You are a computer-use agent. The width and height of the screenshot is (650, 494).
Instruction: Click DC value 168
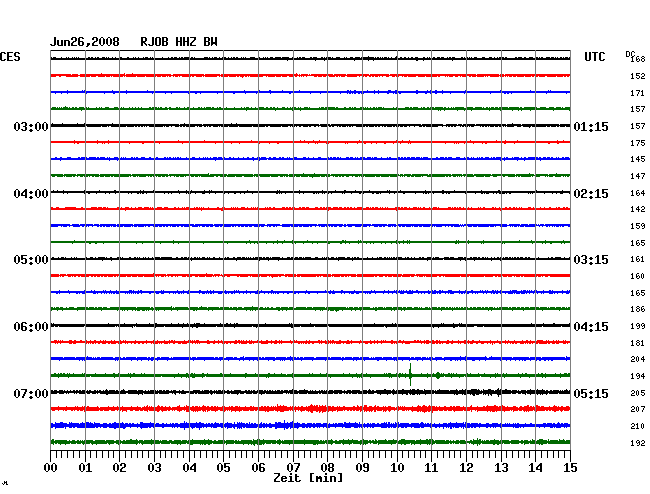[x=638, y=59]
